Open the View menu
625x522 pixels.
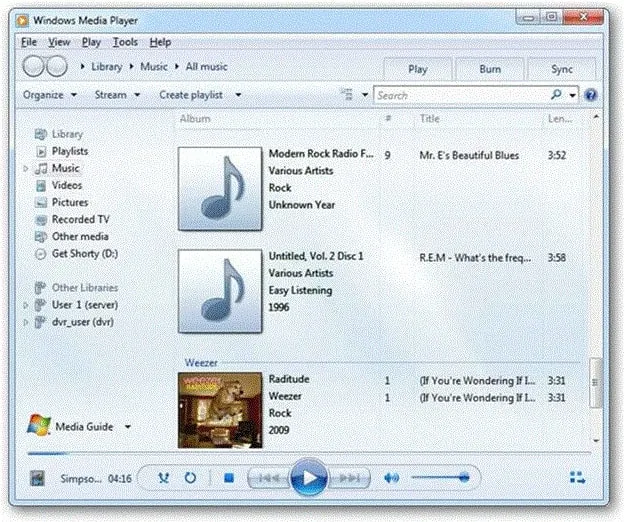click(59, 42)
